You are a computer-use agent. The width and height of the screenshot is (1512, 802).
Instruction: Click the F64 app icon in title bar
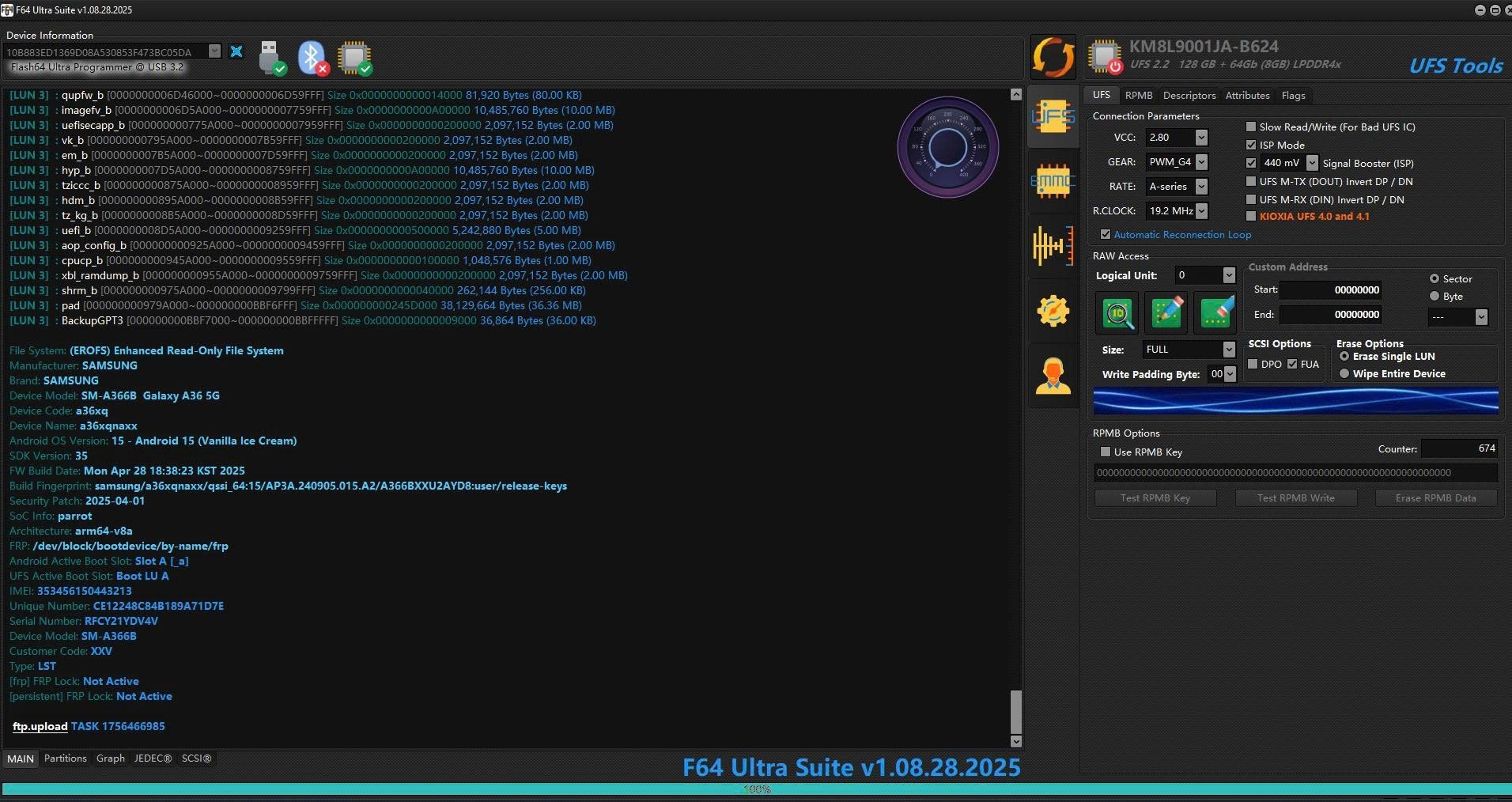[x=7, y=10]
